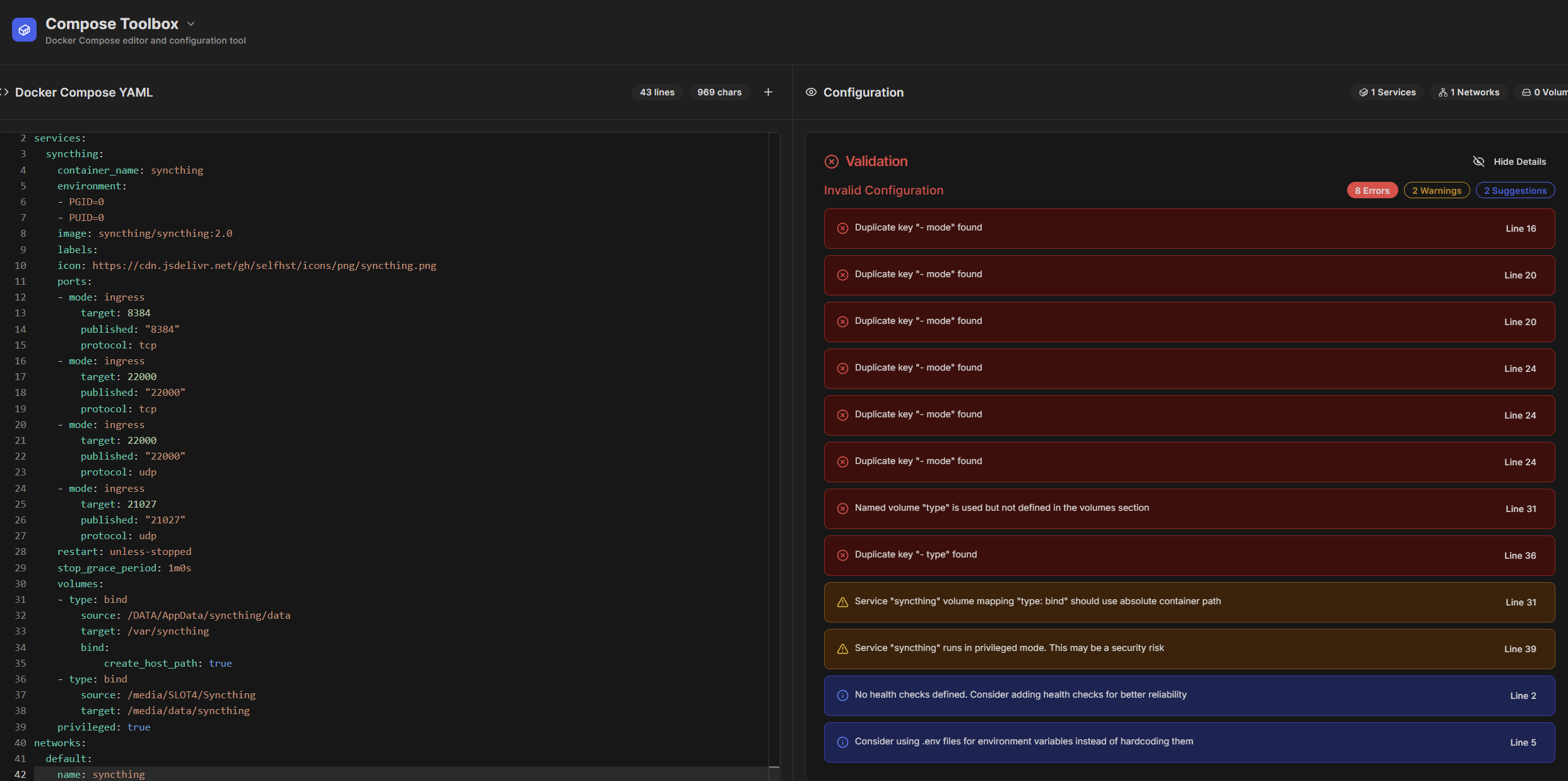Open the 1 Networks tab
This screenshot has width=1568, height=781.
coord(1468,92)
